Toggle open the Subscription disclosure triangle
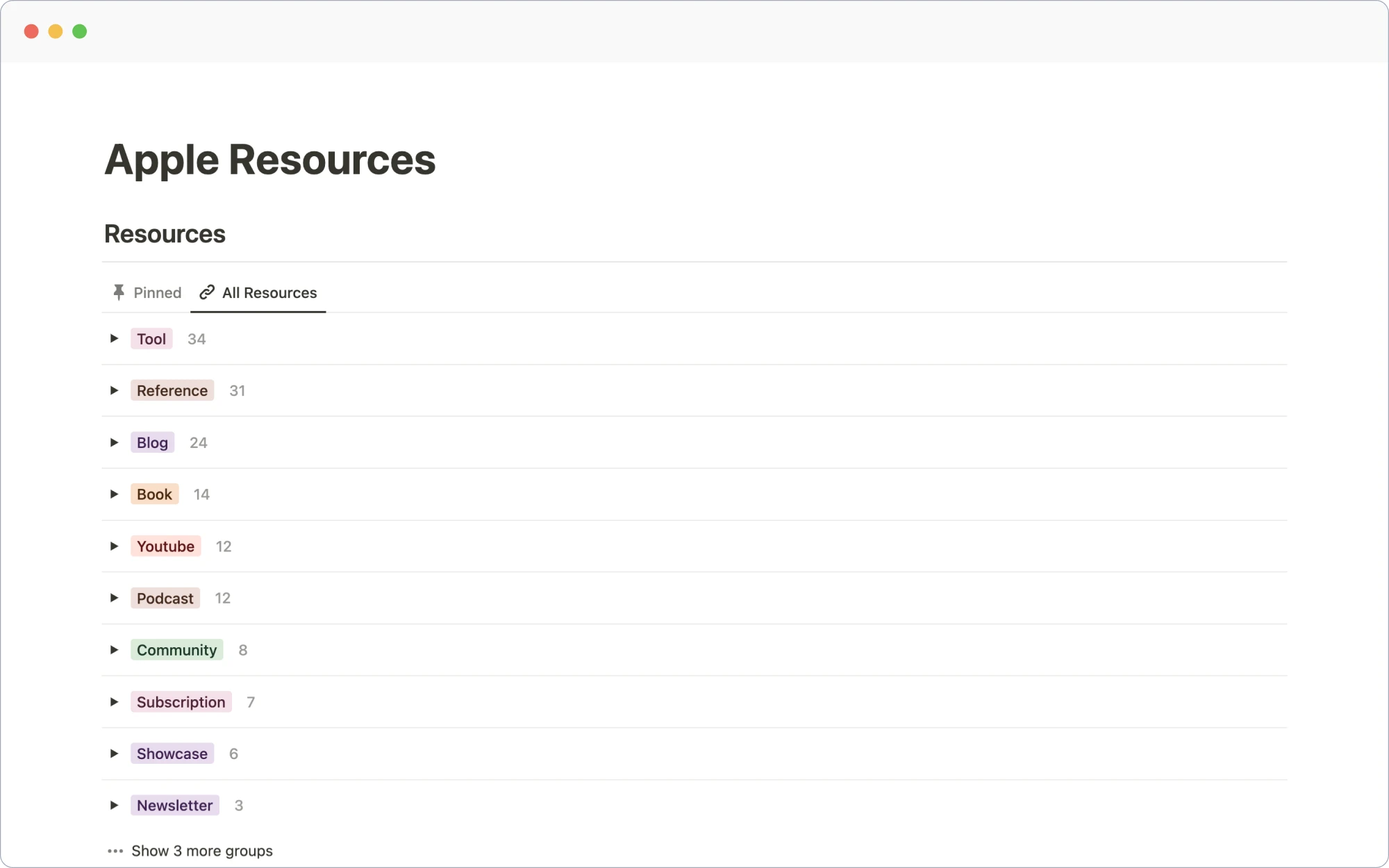This screenshot has width=1389, height=868. (115, 702)
